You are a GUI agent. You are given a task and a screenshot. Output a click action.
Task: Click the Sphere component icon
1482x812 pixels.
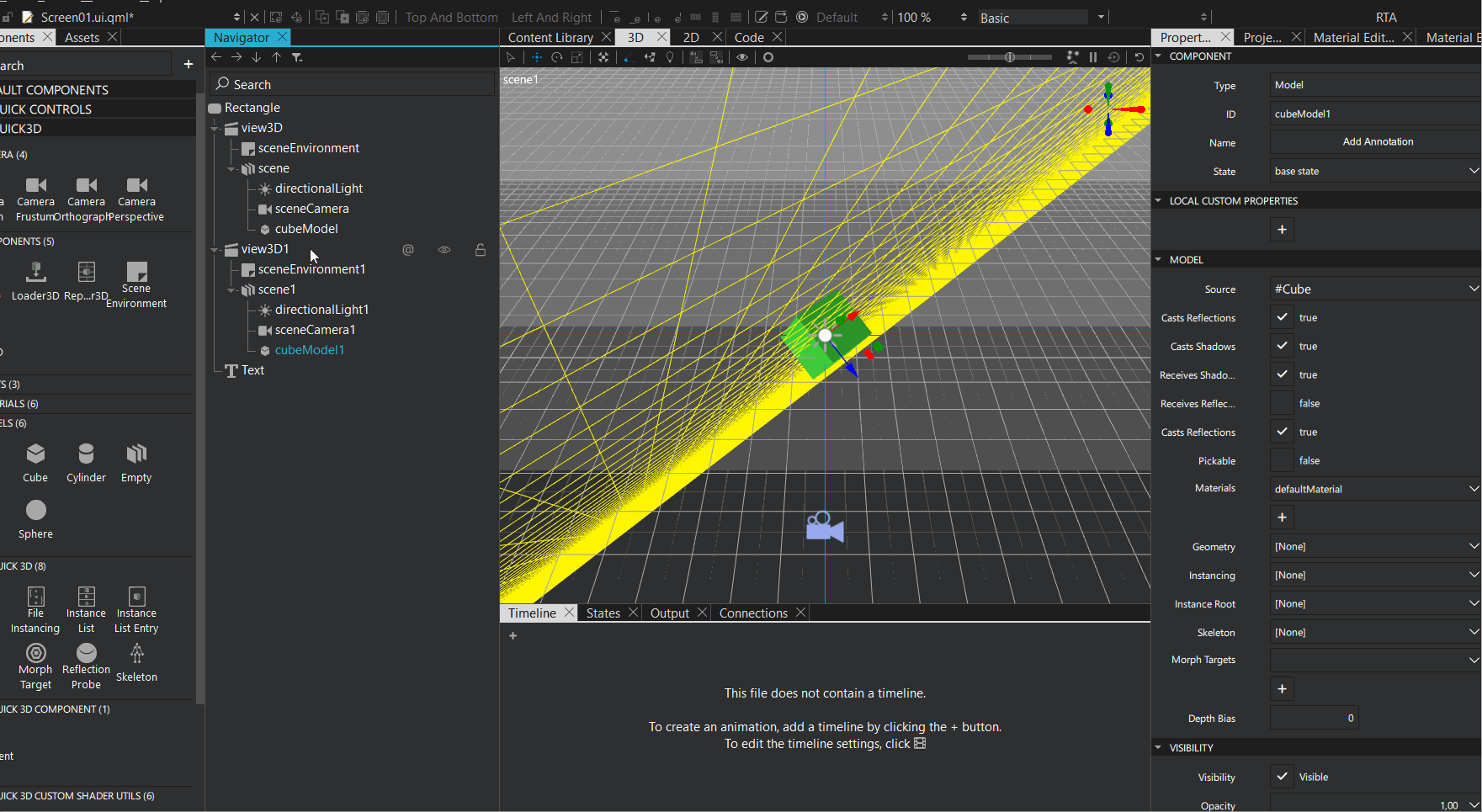point(36,511)
